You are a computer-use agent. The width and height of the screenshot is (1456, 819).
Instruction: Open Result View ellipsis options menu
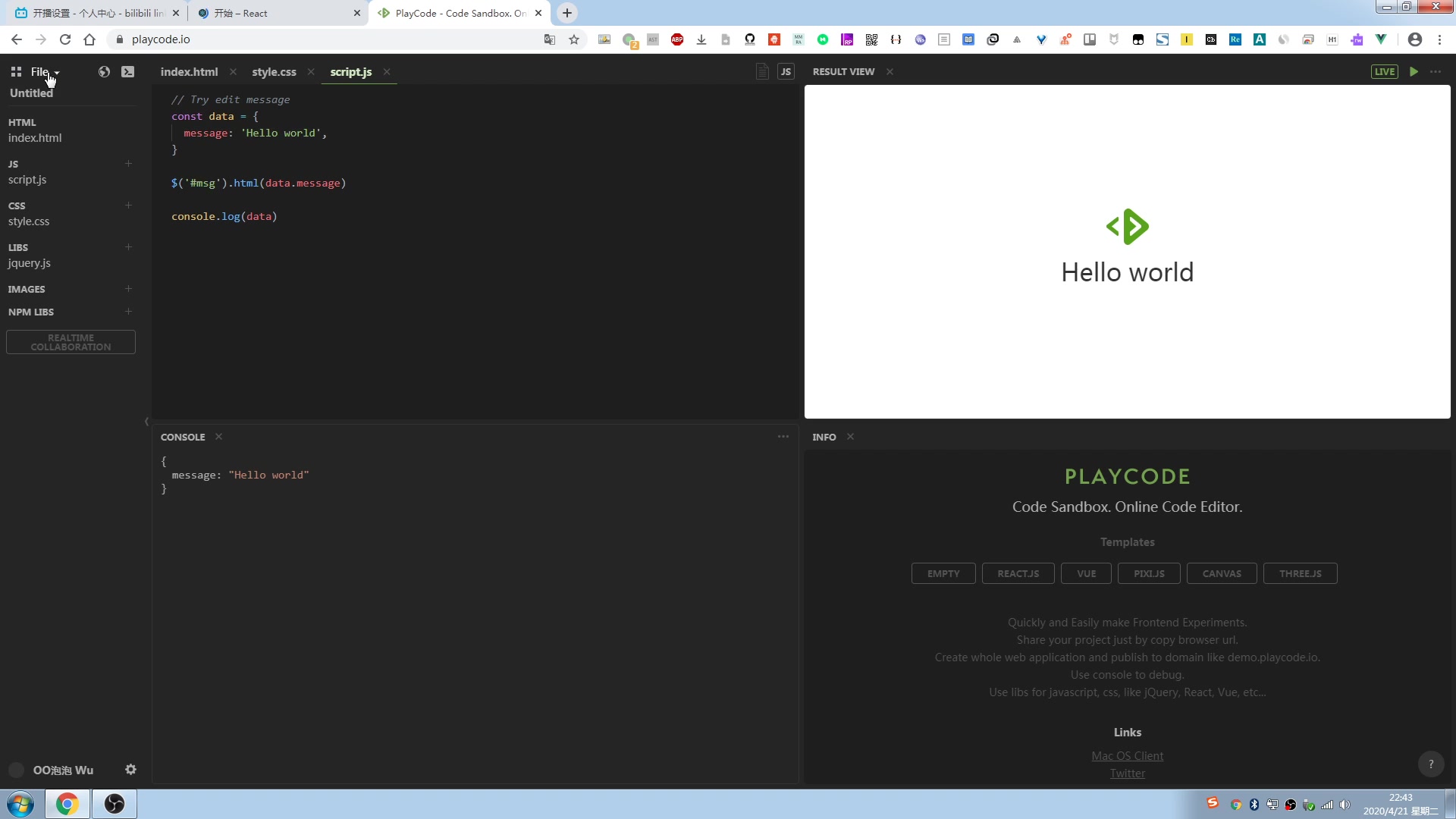tap(1436, 71)
